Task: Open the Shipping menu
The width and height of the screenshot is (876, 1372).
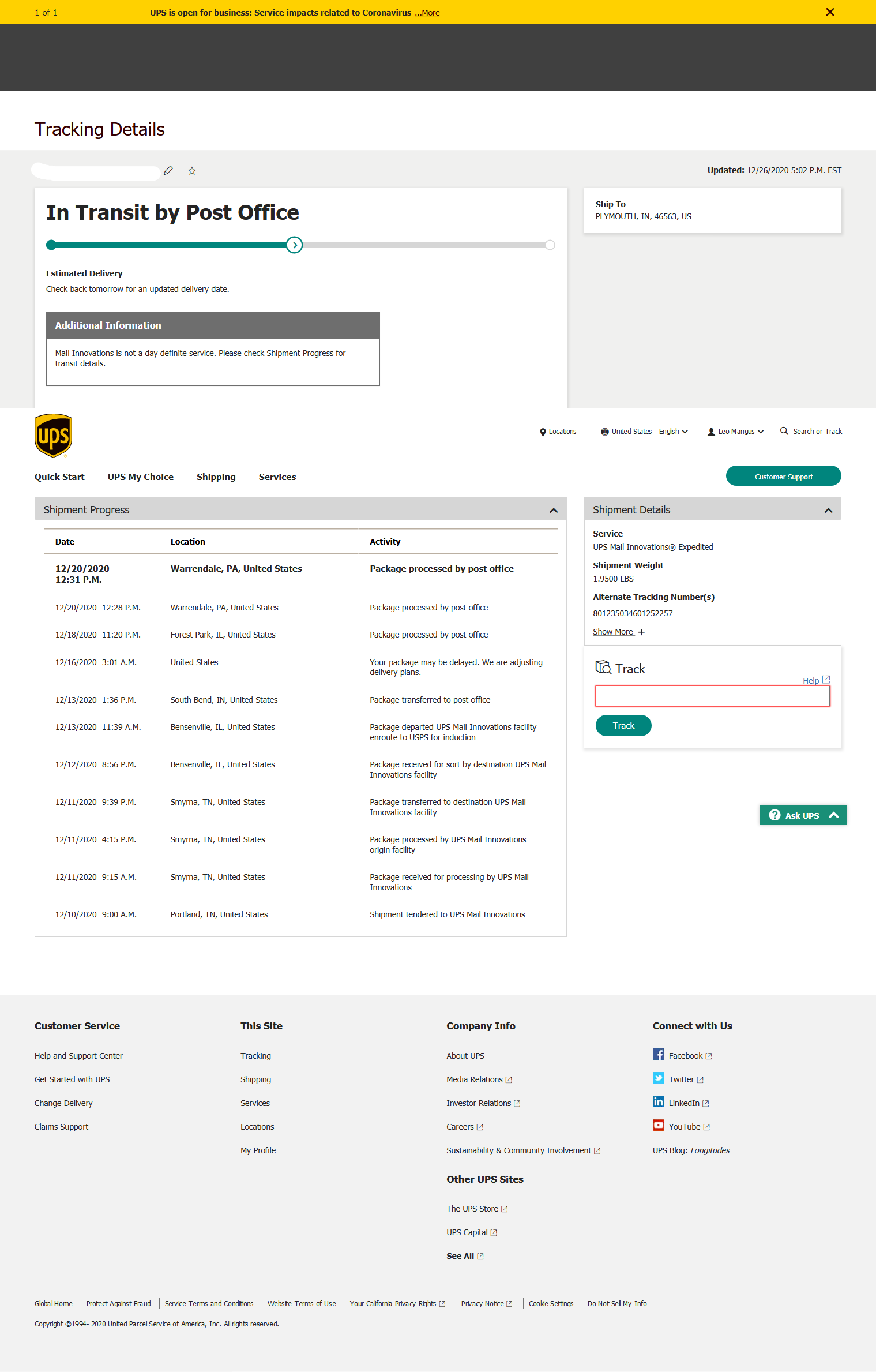Action: tap(216, 477)
